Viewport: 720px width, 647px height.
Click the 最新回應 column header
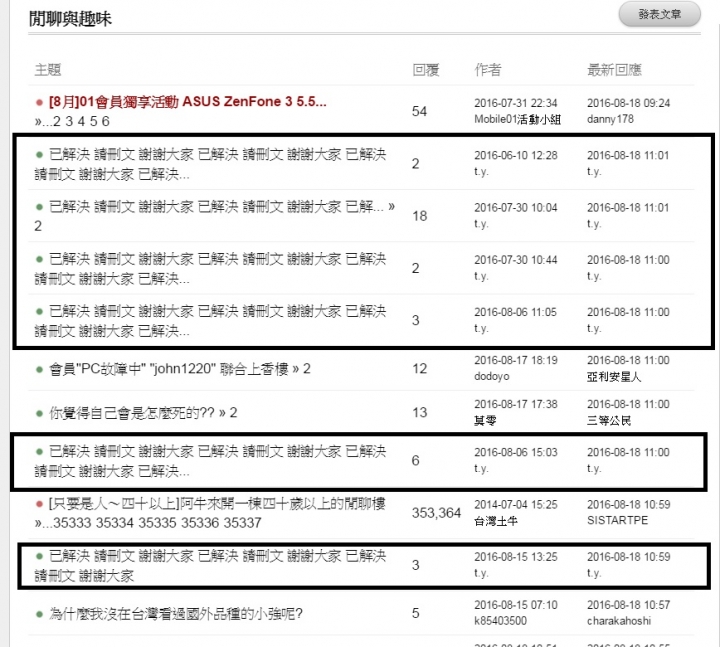tap(614, 70)
